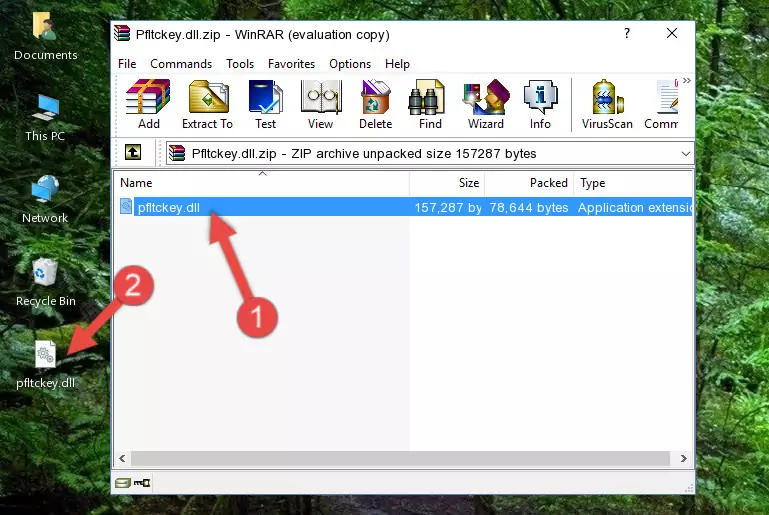This screenshot has height=515, width=769.
Task: Sort by the Name column header
Action: coord(262,183)
